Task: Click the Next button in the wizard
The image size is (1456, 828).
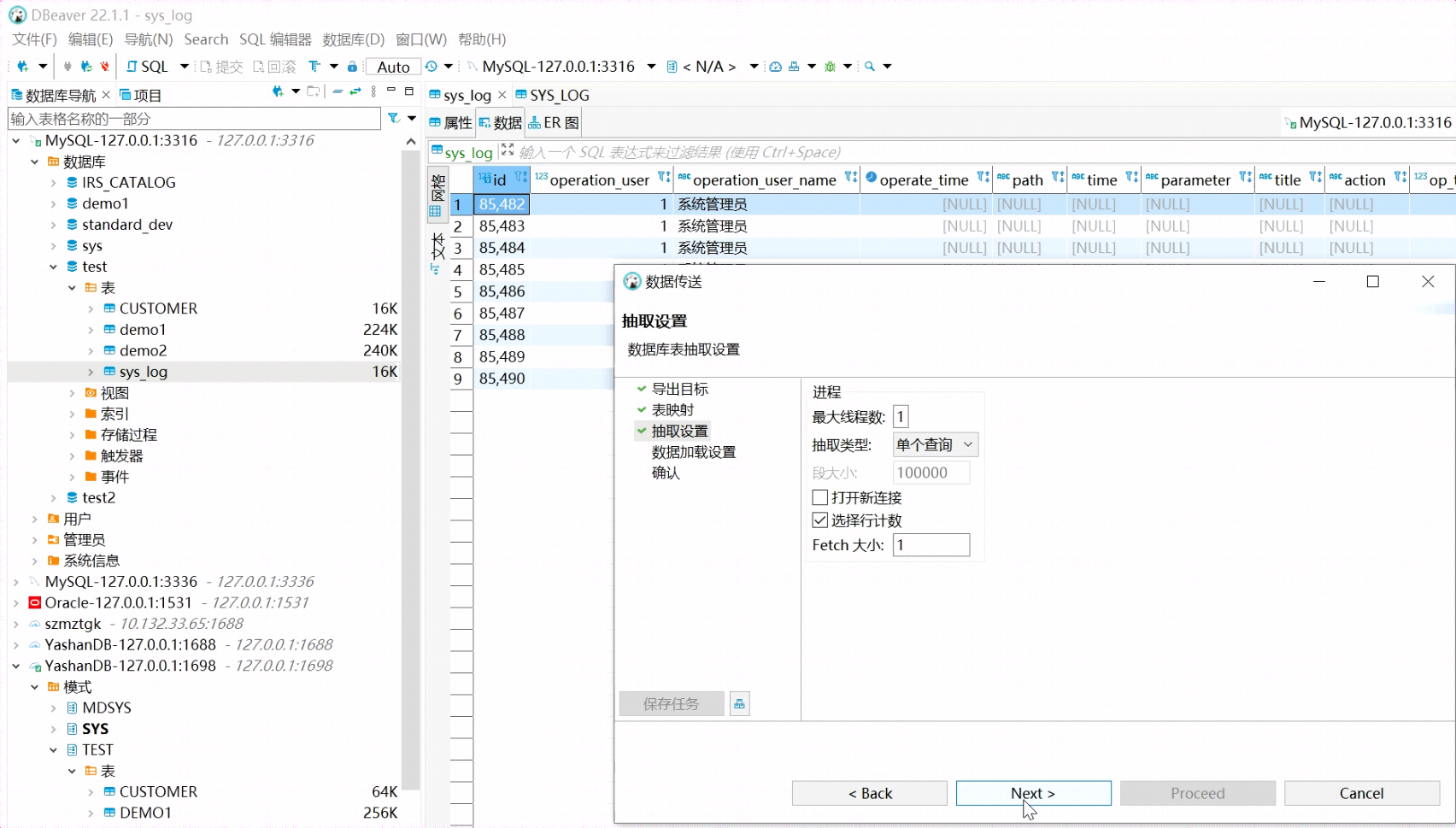Action: click(x=1033, y=793)
